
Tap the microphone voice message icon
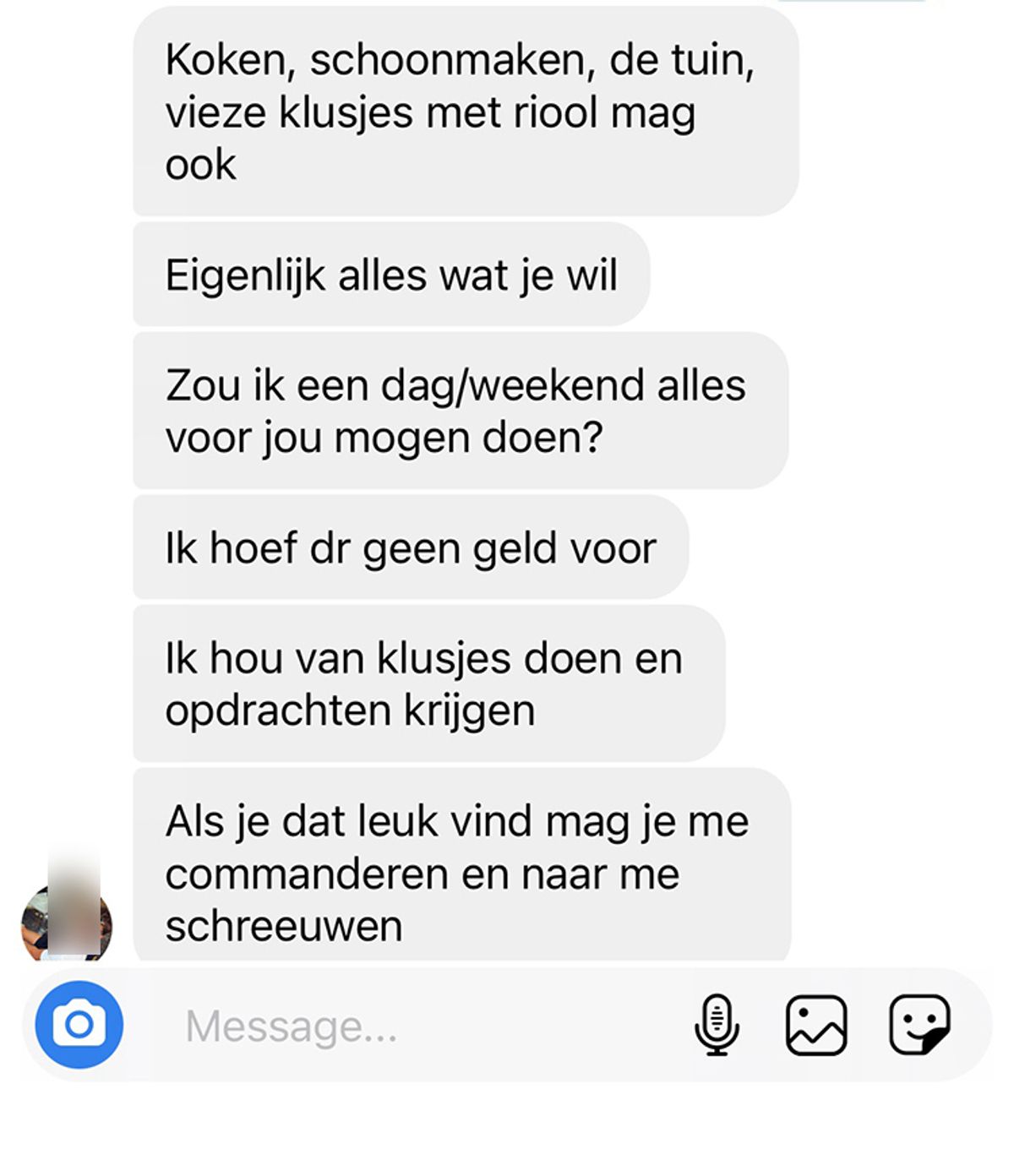(x=717, y=1025)
